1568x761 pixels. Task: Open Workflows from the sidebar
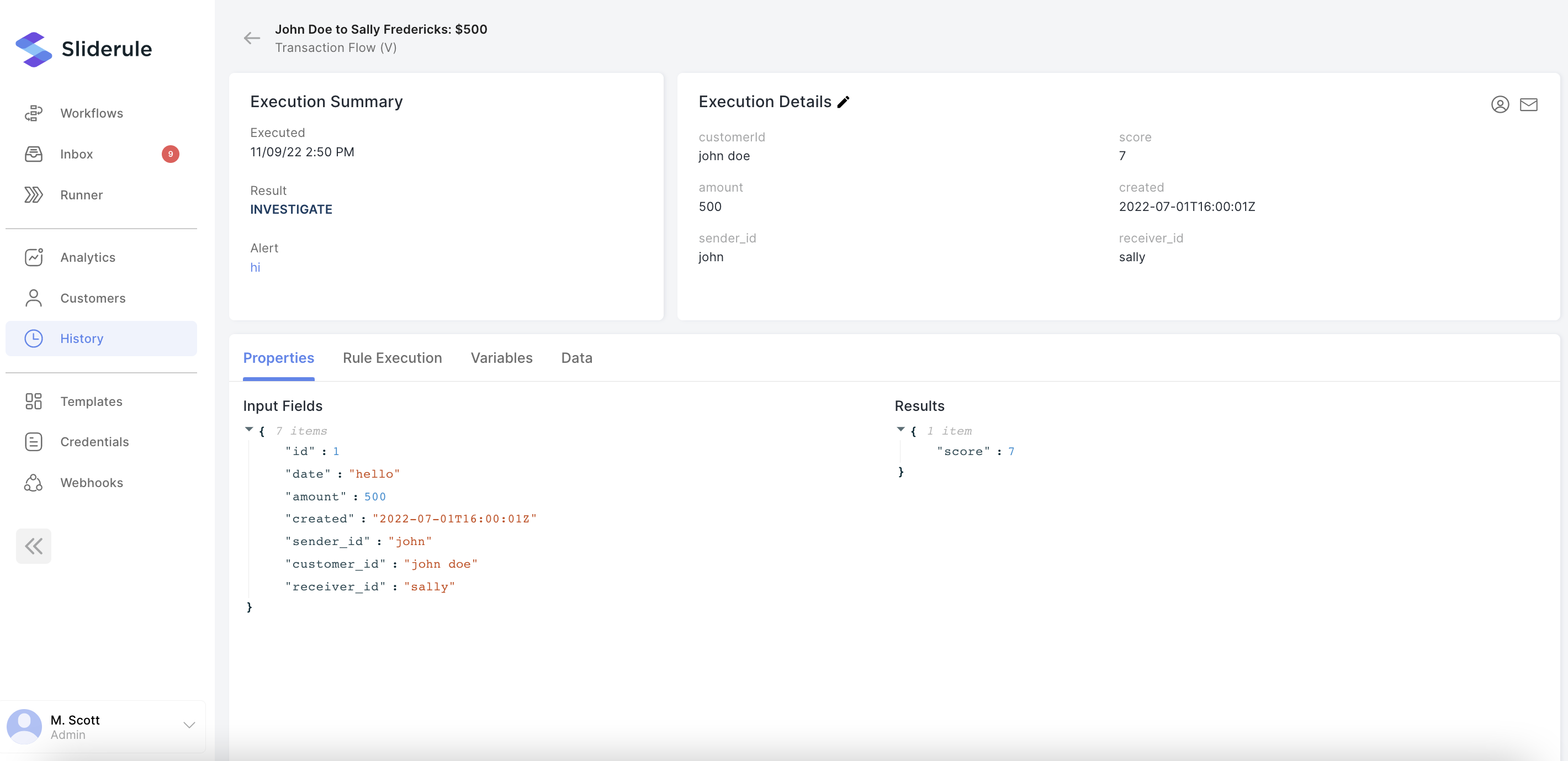coord(91,113)
